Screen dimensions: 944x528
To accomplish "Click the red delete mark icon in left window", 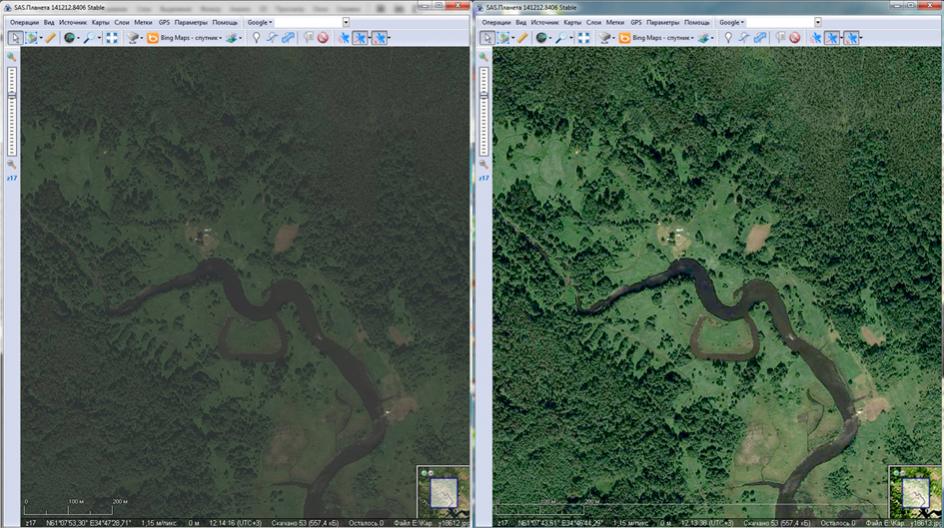I will click(323, 38).
